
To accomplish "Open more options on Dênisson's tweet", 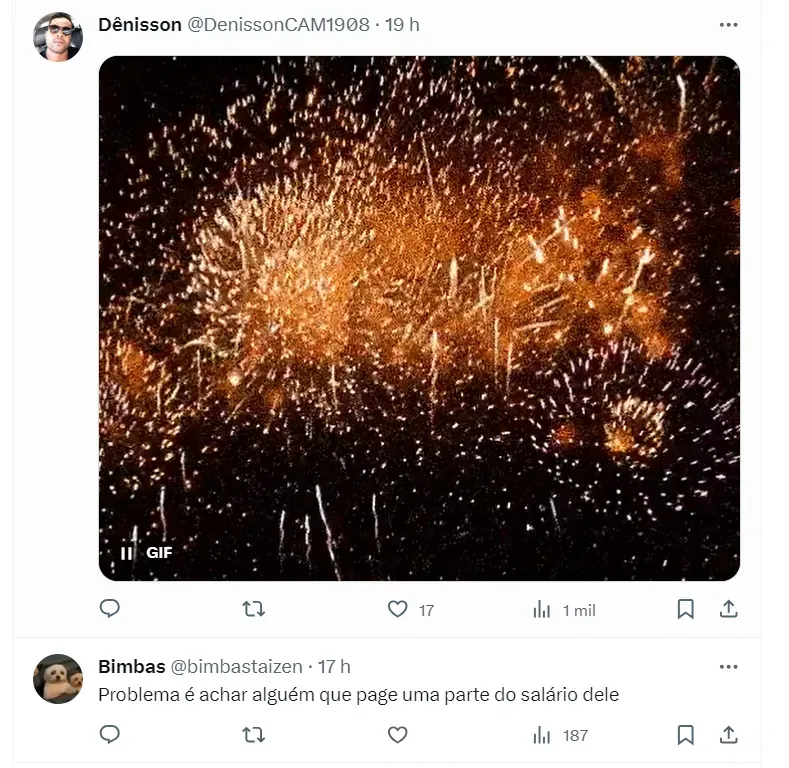I will click(x=728, y=25).
